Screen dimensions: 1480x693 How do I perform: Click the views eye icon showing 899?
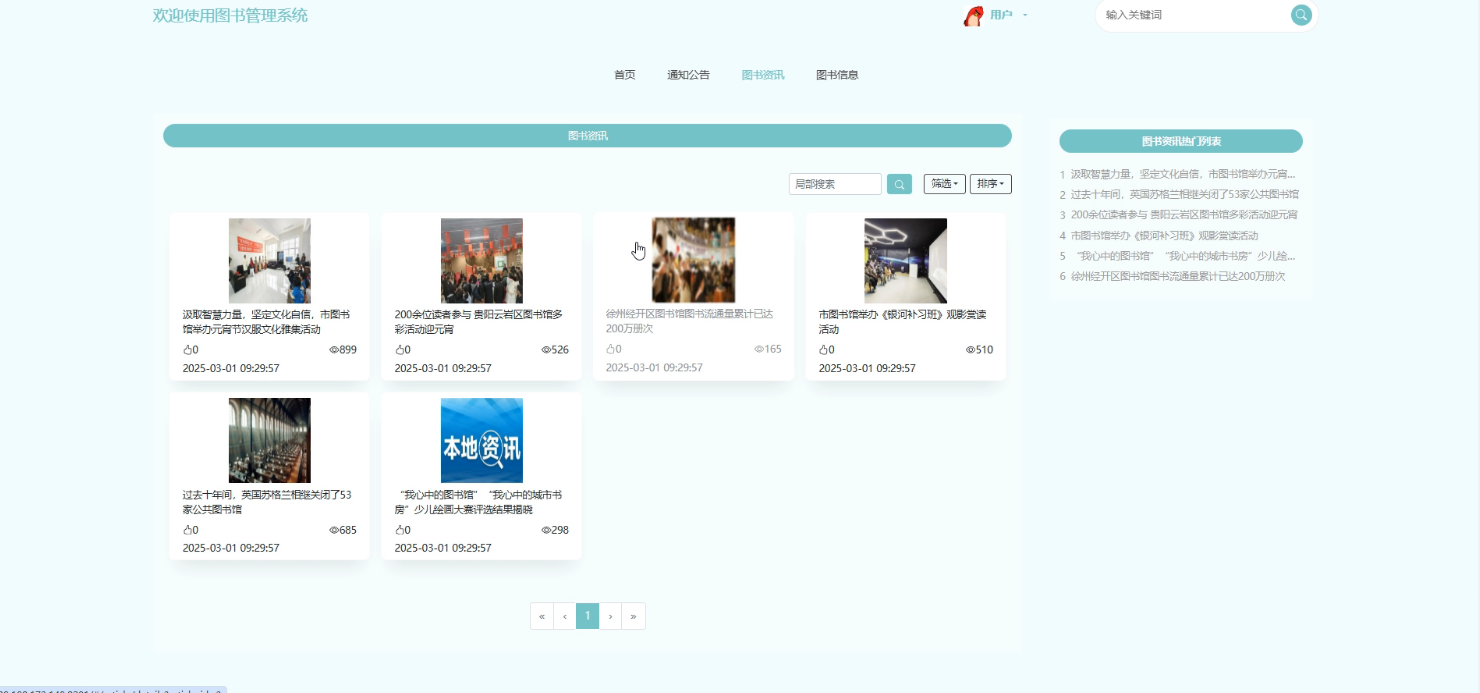pyautogui.click(x=334, y=350)
